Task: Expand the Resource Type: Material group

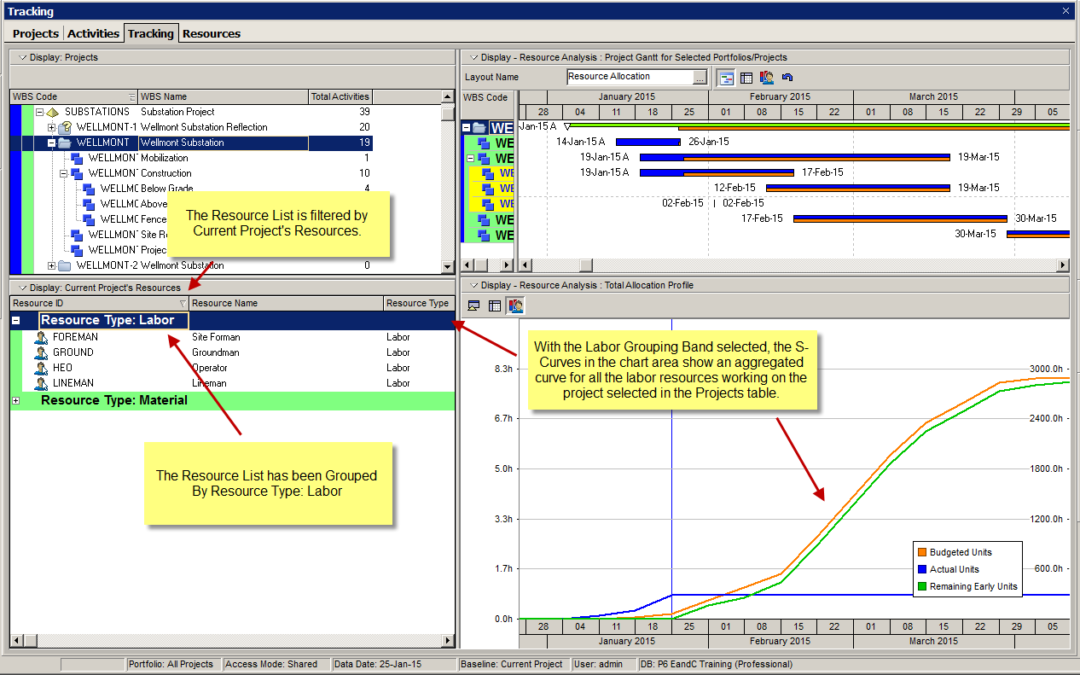Action: [x=16, y=400]
